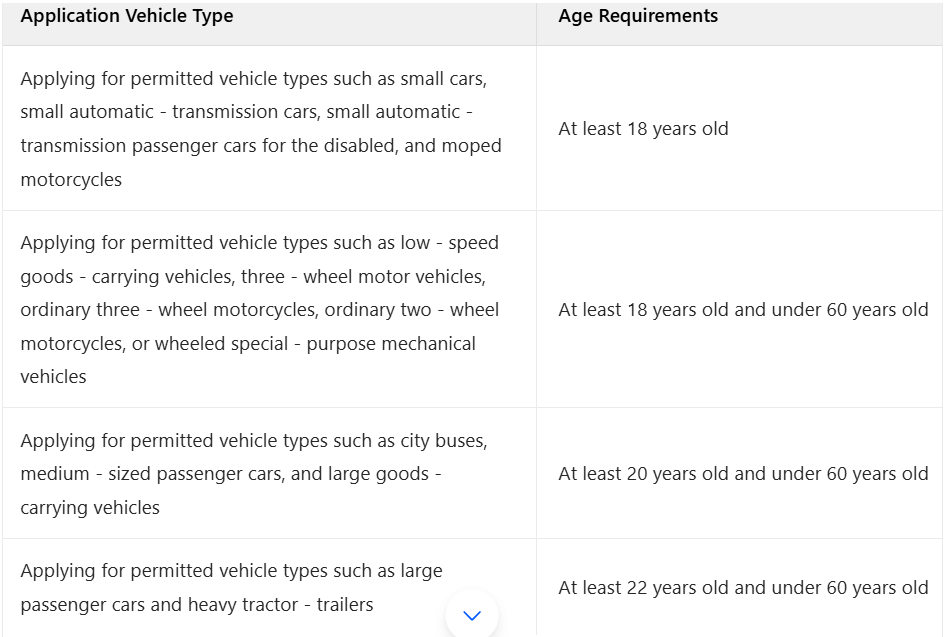This screenshot has width=945, height=637.
Task: Select the Age Requirements column header
Action: tap(638, 16)
